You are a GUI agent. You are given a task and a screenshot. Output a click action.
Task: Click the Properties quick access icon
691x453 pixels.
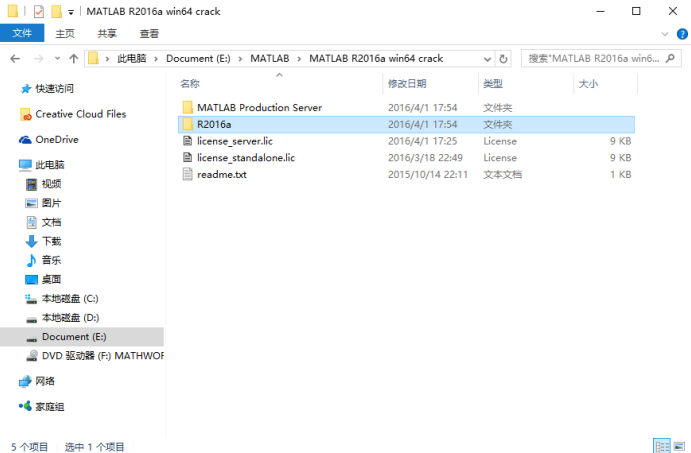tap(39, 11)
